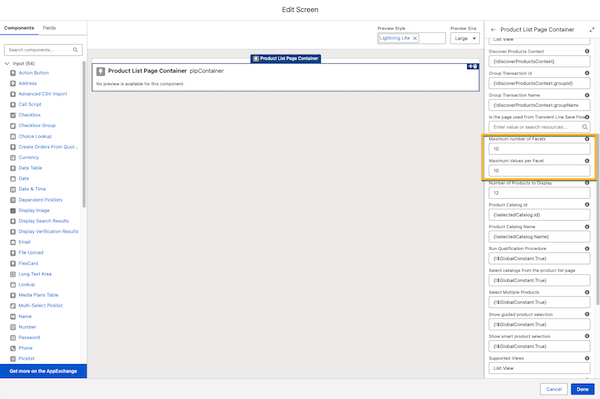
Task: Click the Checkbox Group component icon
Action: pyautogui.click(x=13, y=125)
